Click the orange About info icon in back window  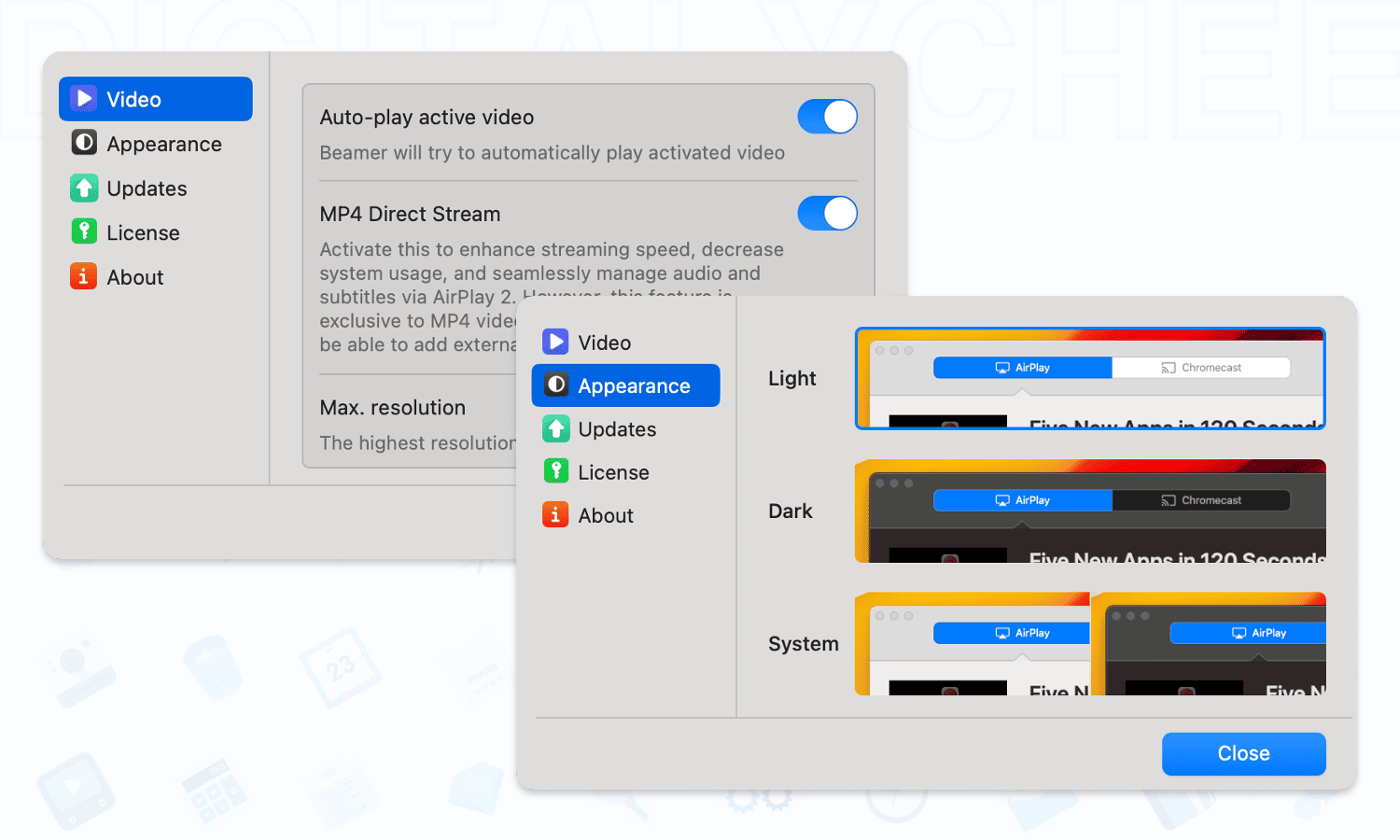coord(84,276)
